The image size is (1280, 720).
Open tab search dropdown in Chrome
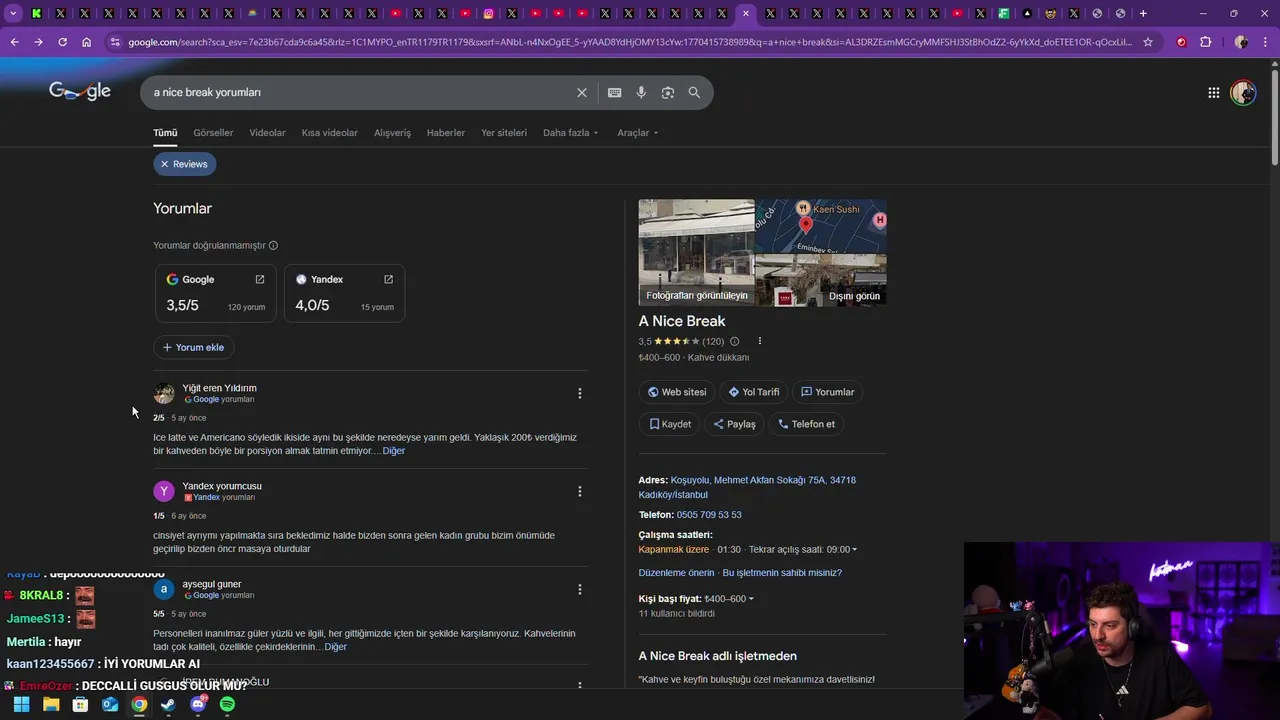12,13
